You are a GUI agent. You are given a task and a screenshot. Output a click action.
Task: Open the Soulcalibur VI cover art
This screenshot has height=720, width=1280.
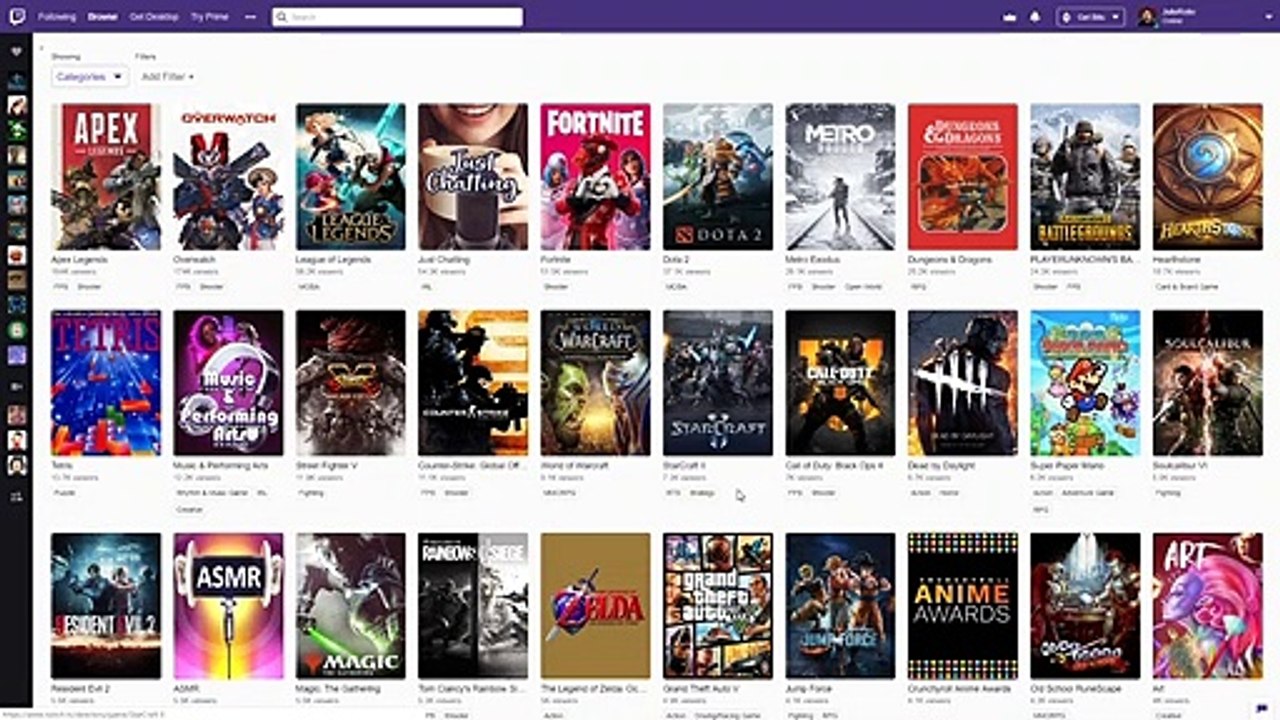coord(1208,383)
